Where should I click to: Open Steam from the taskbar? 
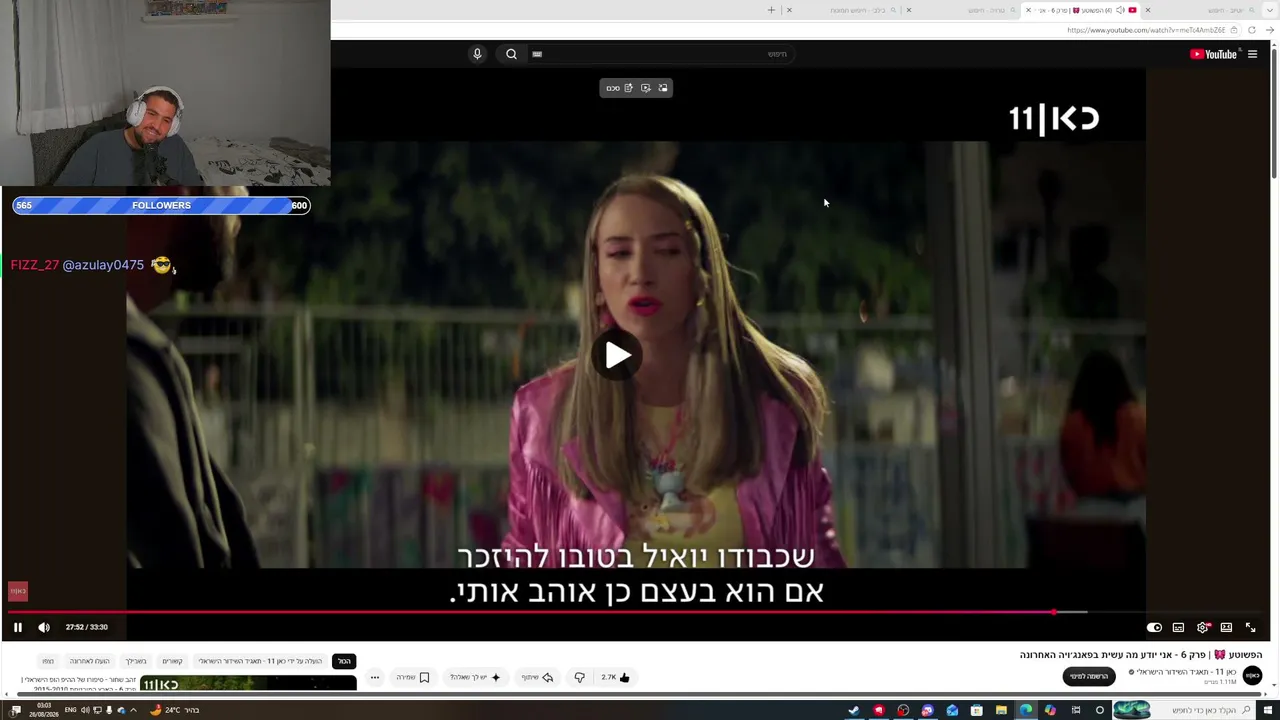[854, 711]
